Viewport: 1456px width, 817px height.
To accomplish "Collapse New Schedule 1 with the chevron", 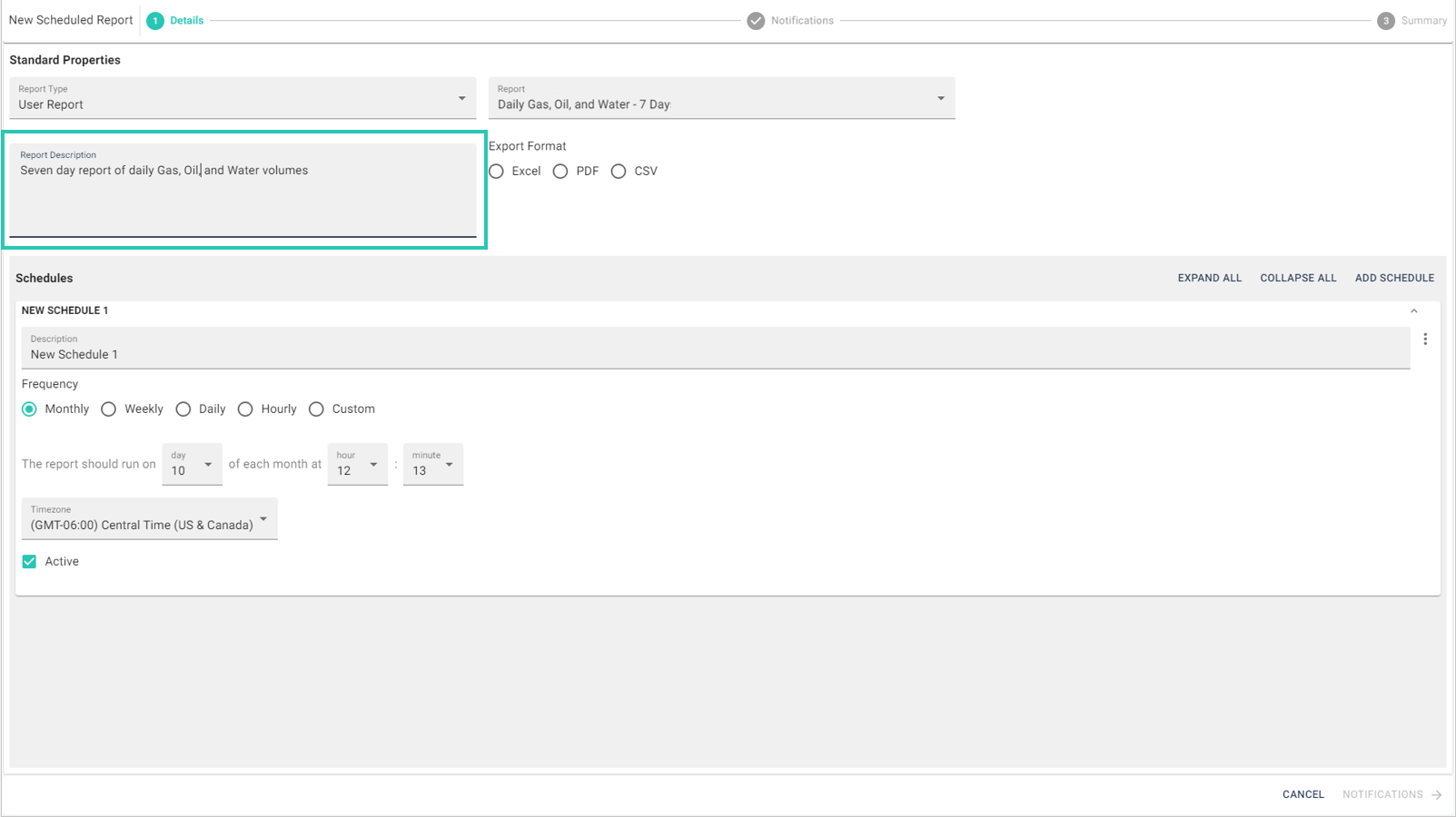I will (x=1413, y=310).
